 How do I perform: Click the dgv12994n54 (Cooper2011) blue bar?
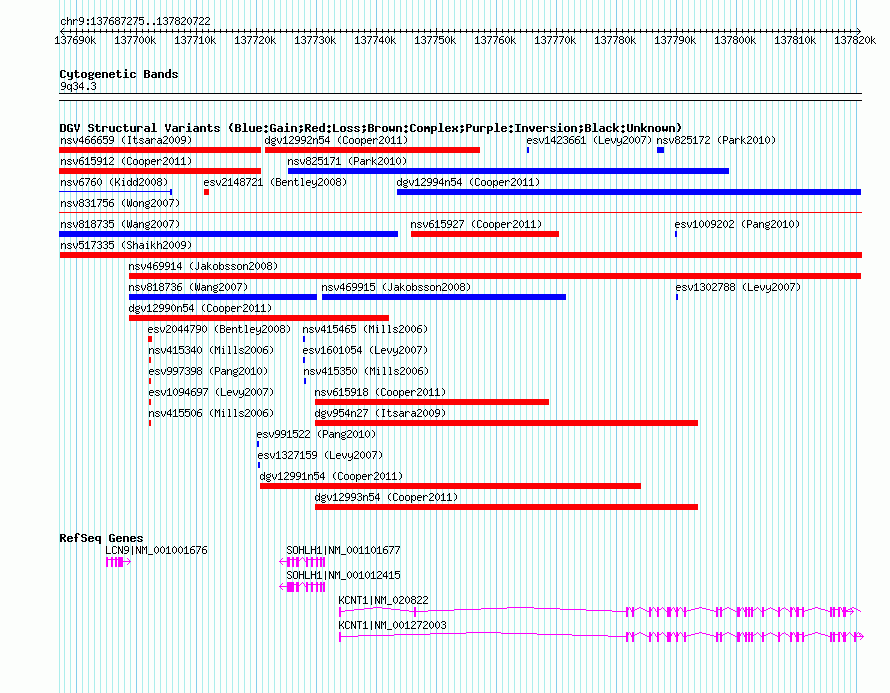(x=629, y=192)
